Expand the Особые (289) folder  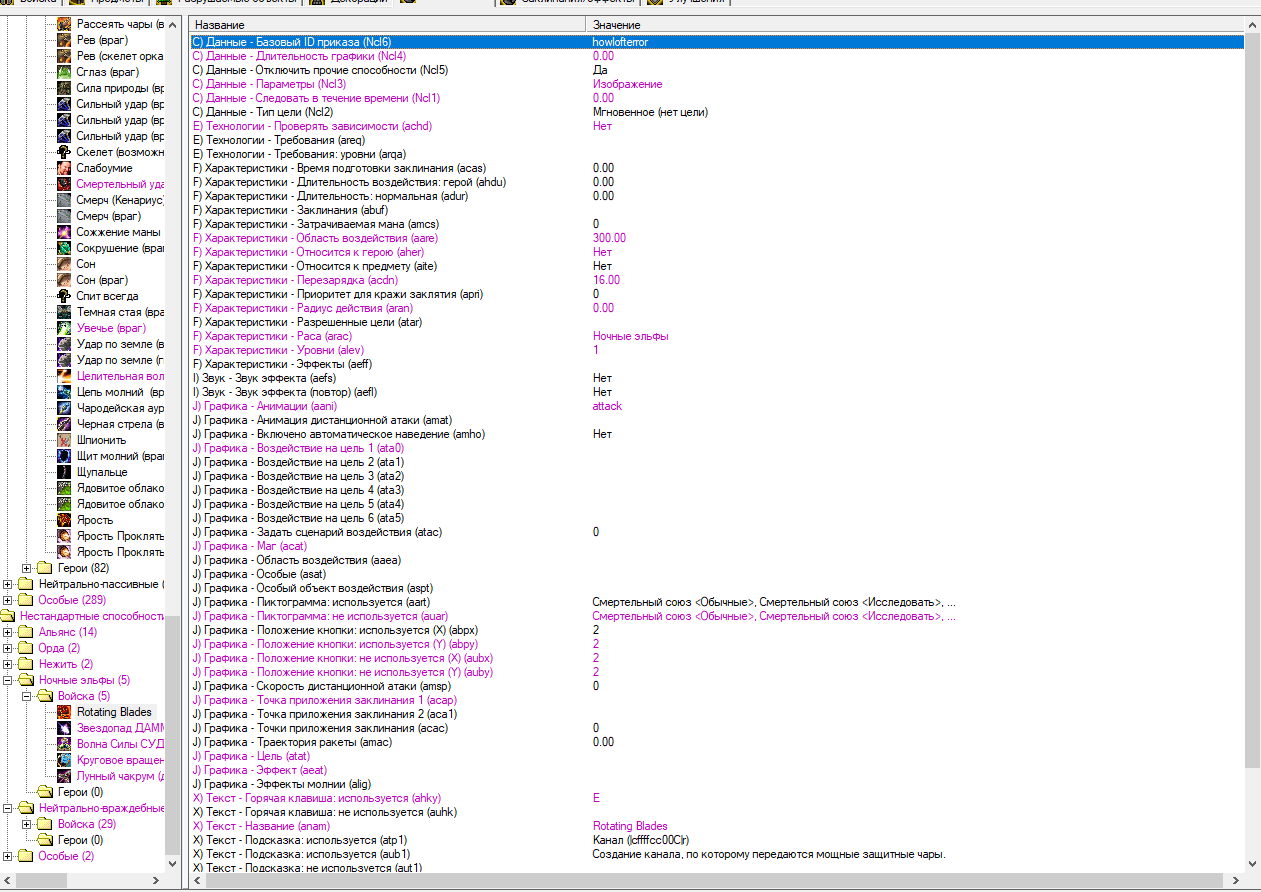[8, 600]
